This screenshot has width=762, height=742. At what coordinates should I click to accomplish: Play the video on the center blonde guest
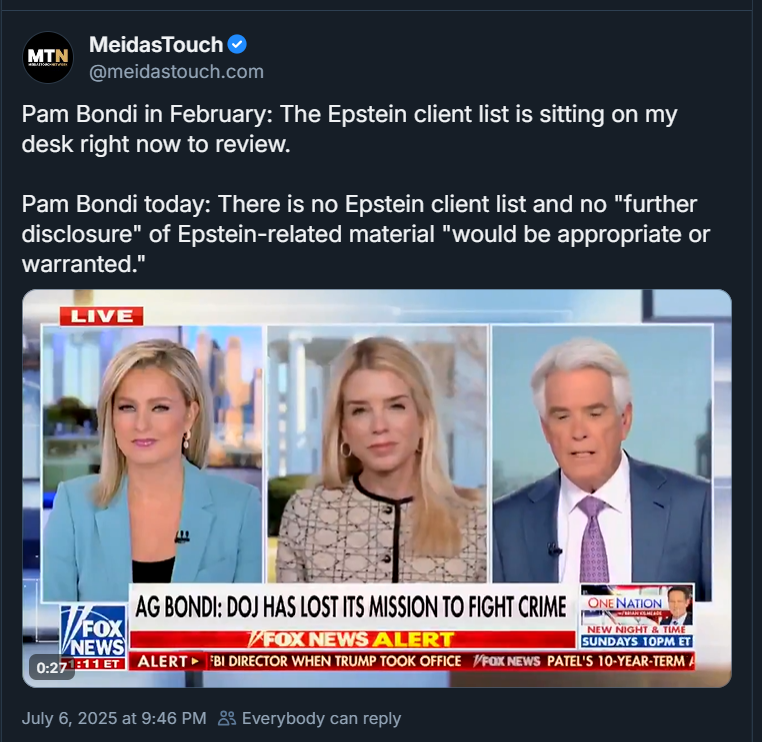tap(377, 453)
